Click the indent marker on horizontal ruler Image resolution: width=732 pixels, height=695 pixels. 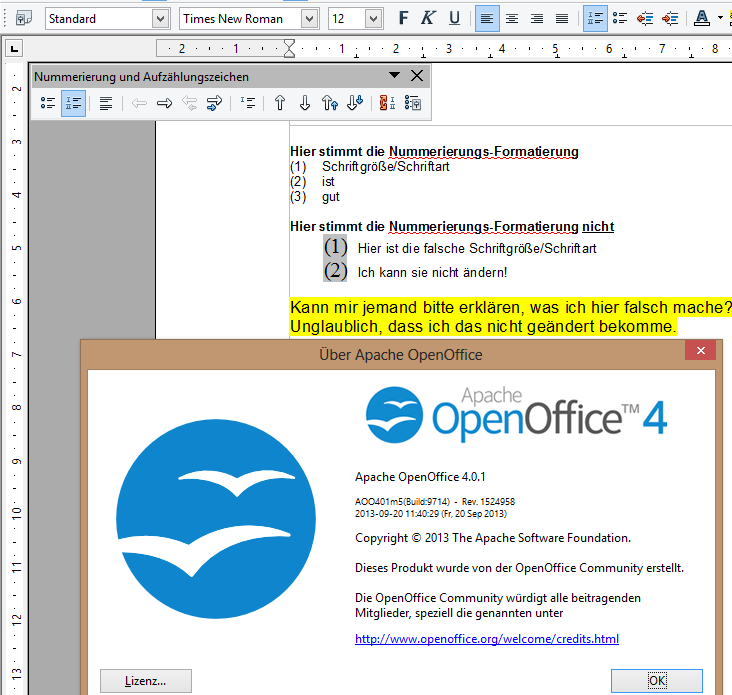click(x=289, y=48)
